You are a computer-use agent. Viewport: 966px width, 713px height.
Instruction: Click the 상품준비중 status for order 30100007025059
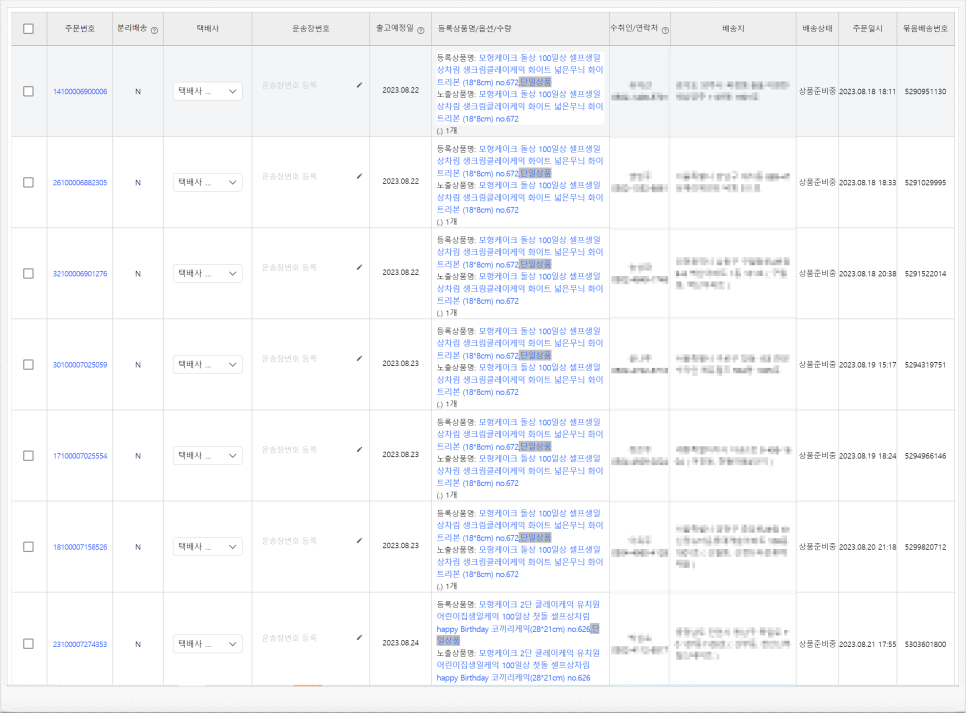pyautogui.click(x=818, y=365)
